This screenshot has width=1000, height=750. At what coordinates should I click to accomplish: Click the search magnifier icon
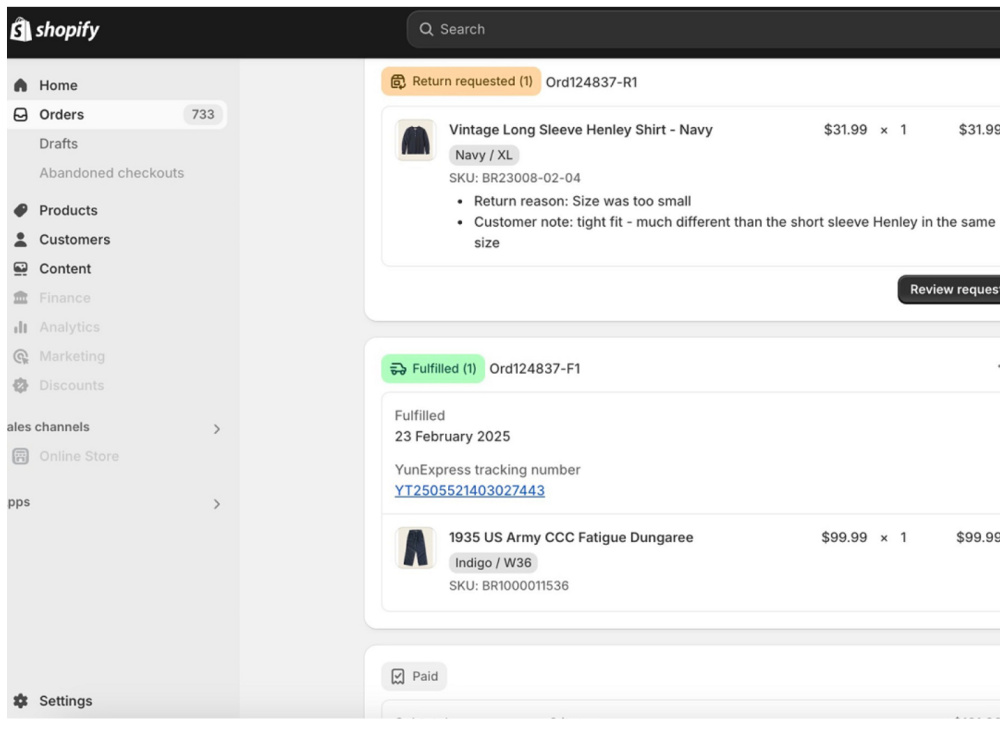[426, 29]
